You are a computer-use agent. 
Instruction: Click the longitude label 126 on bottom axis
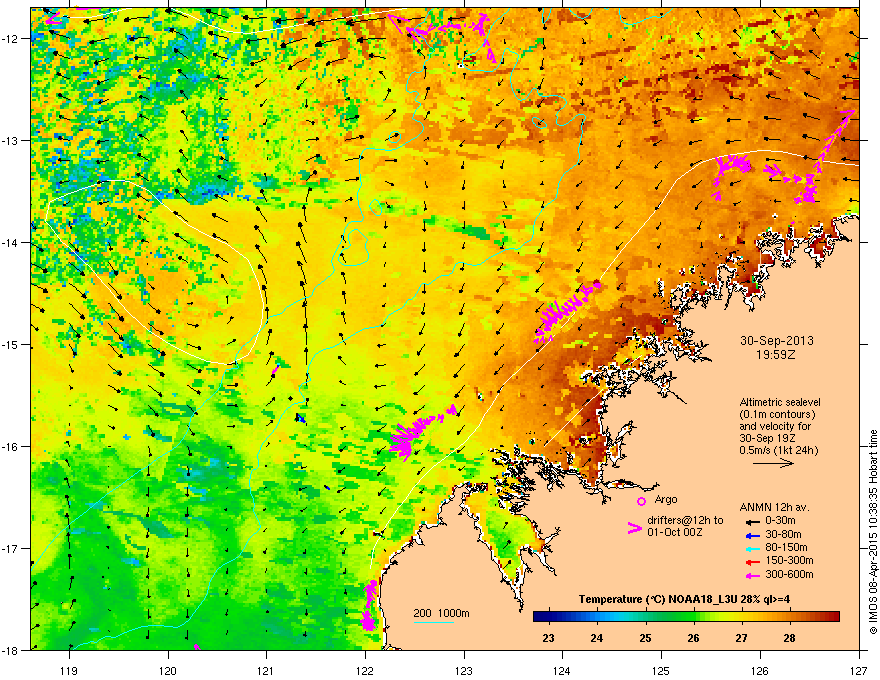pyautogui.click(x=760, y=670)
